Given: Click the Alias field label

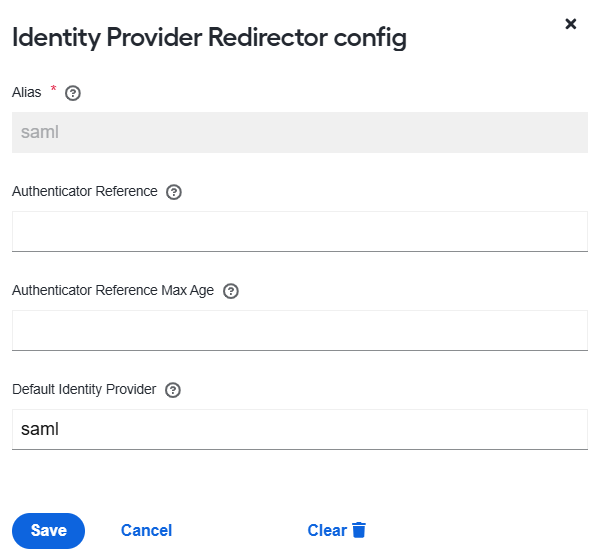Looking at the screenshot, I should [x=26, y=92].
